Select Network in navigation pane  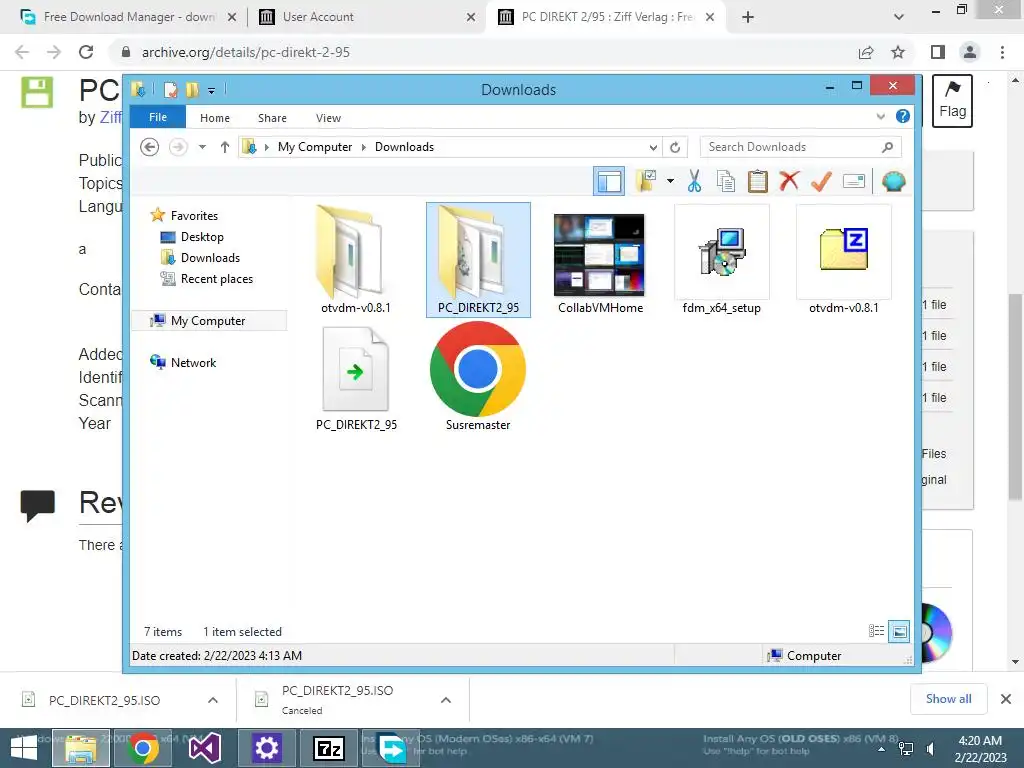coord(193,362)
